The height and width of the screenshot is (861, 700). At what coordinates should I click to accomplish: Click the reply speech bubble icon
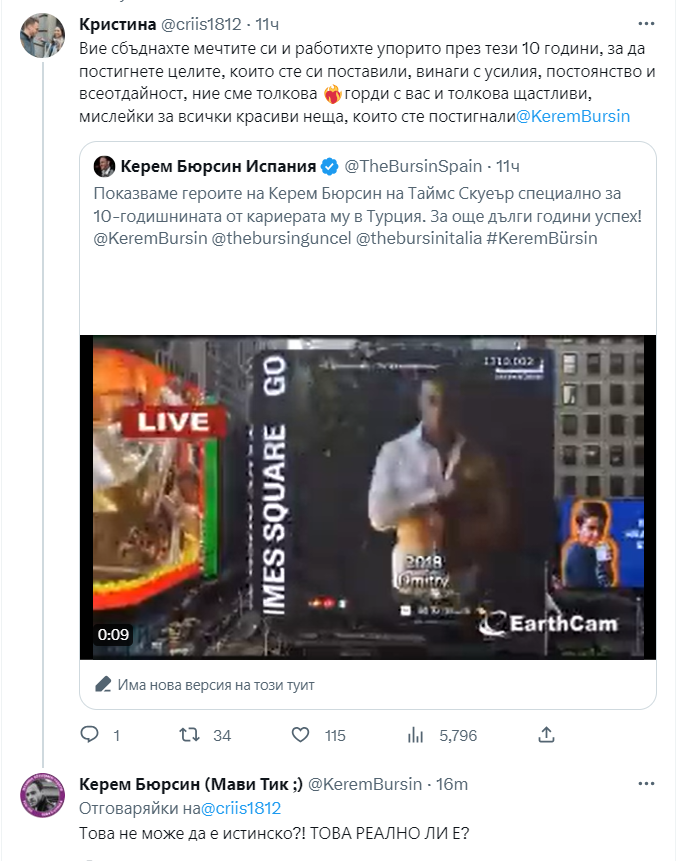[x=90, y=735]
